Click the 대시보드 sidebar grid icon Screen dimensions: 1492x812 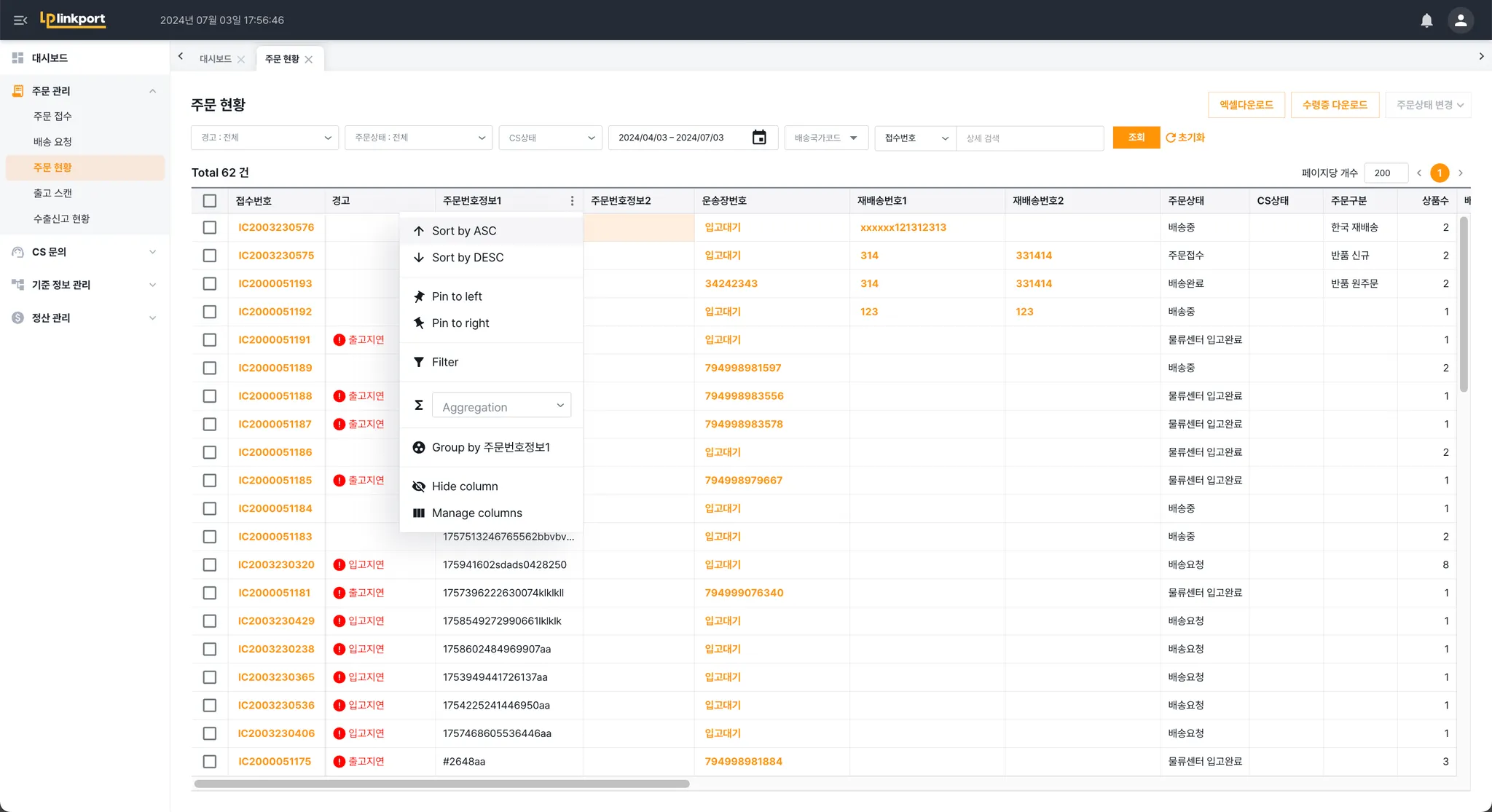[17, 58]
